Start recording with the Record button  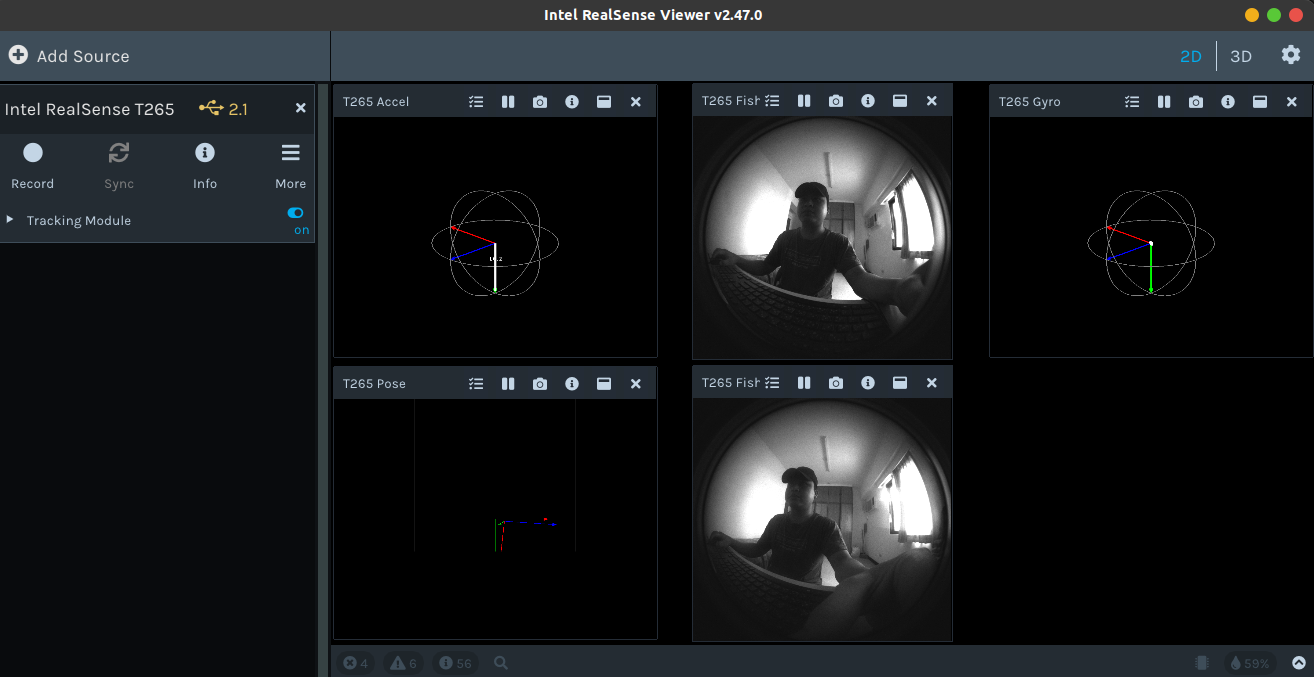pos(32,152)
